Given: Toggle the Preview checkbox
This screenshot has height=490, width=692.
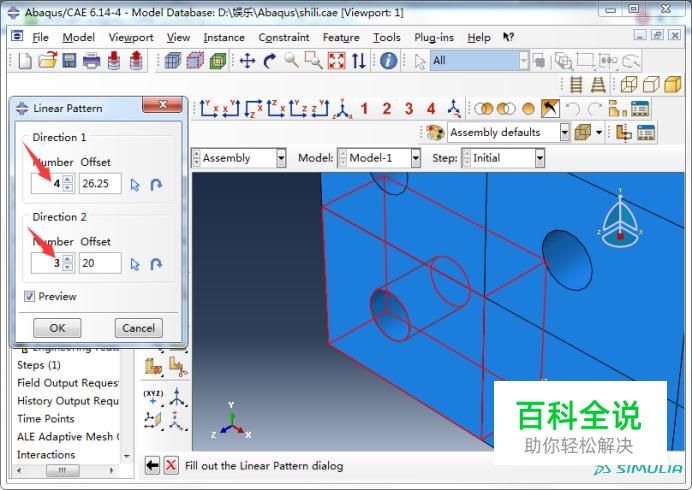Looking at the screenshot, I should pos(29,296).
